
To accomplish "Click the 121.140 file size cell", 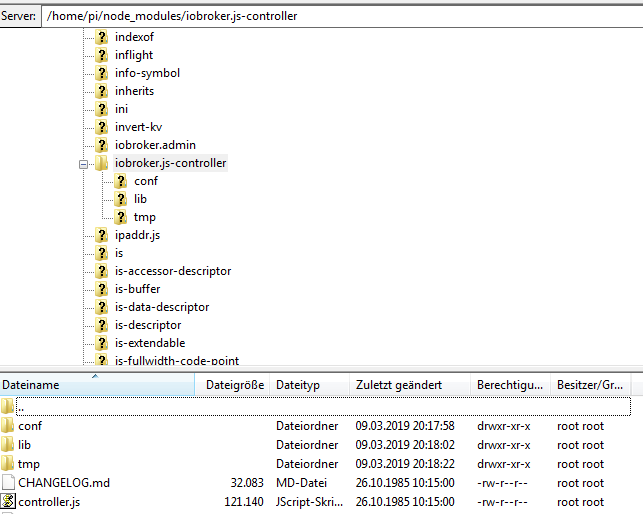I will pyautogui.click(x=244, y=502).
